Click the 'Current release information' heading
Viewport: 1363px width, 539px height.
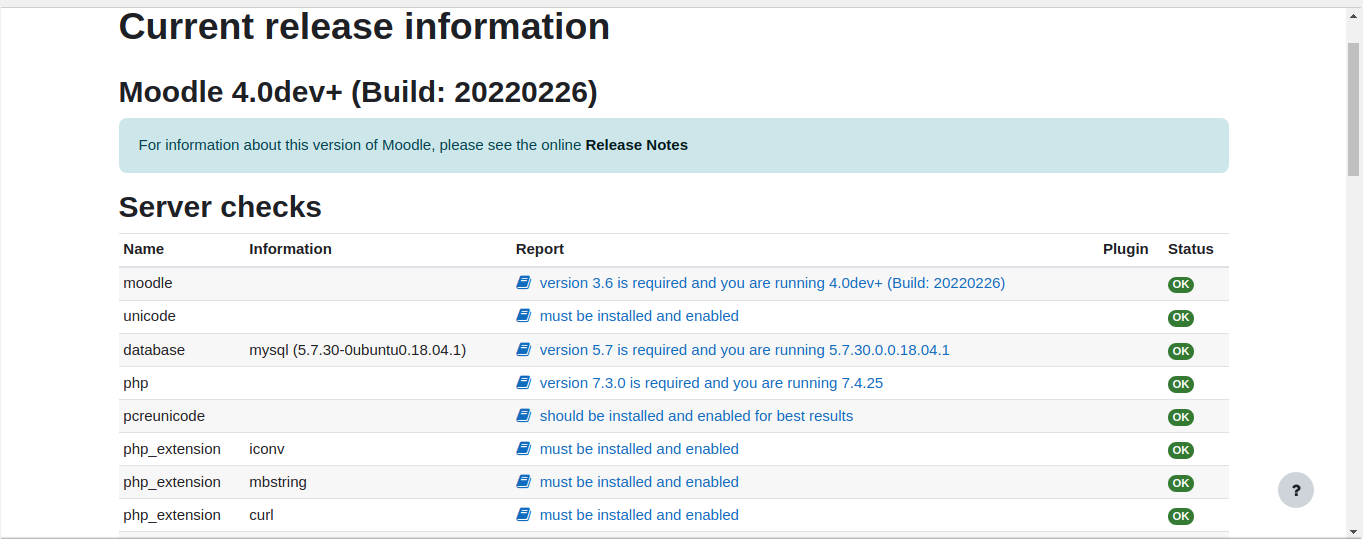point(364,26)
